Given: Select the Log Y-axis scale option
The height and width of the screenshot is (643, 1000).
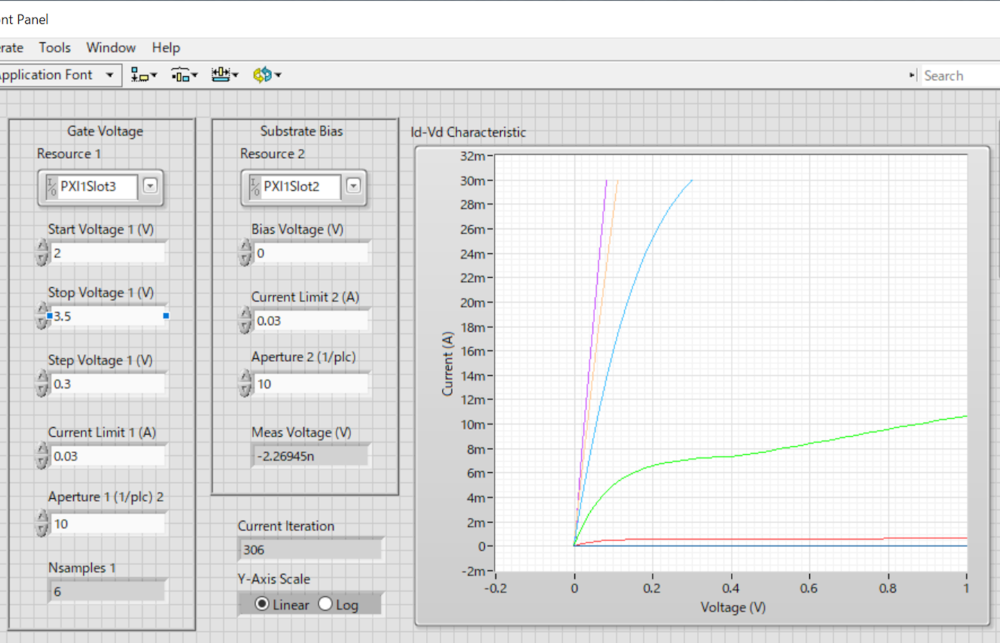Looking at the screenshot, I should point(325,604).
